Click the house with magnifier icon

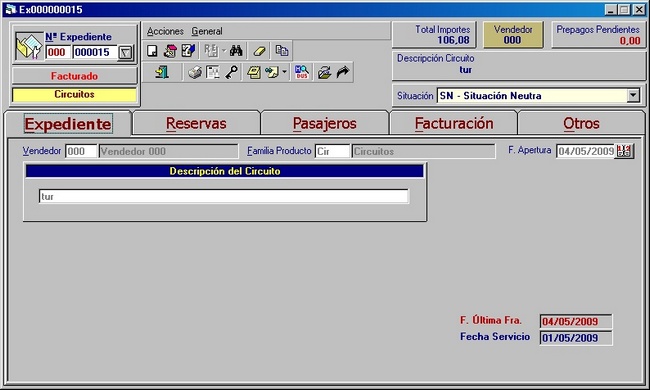tap(170, 51)
